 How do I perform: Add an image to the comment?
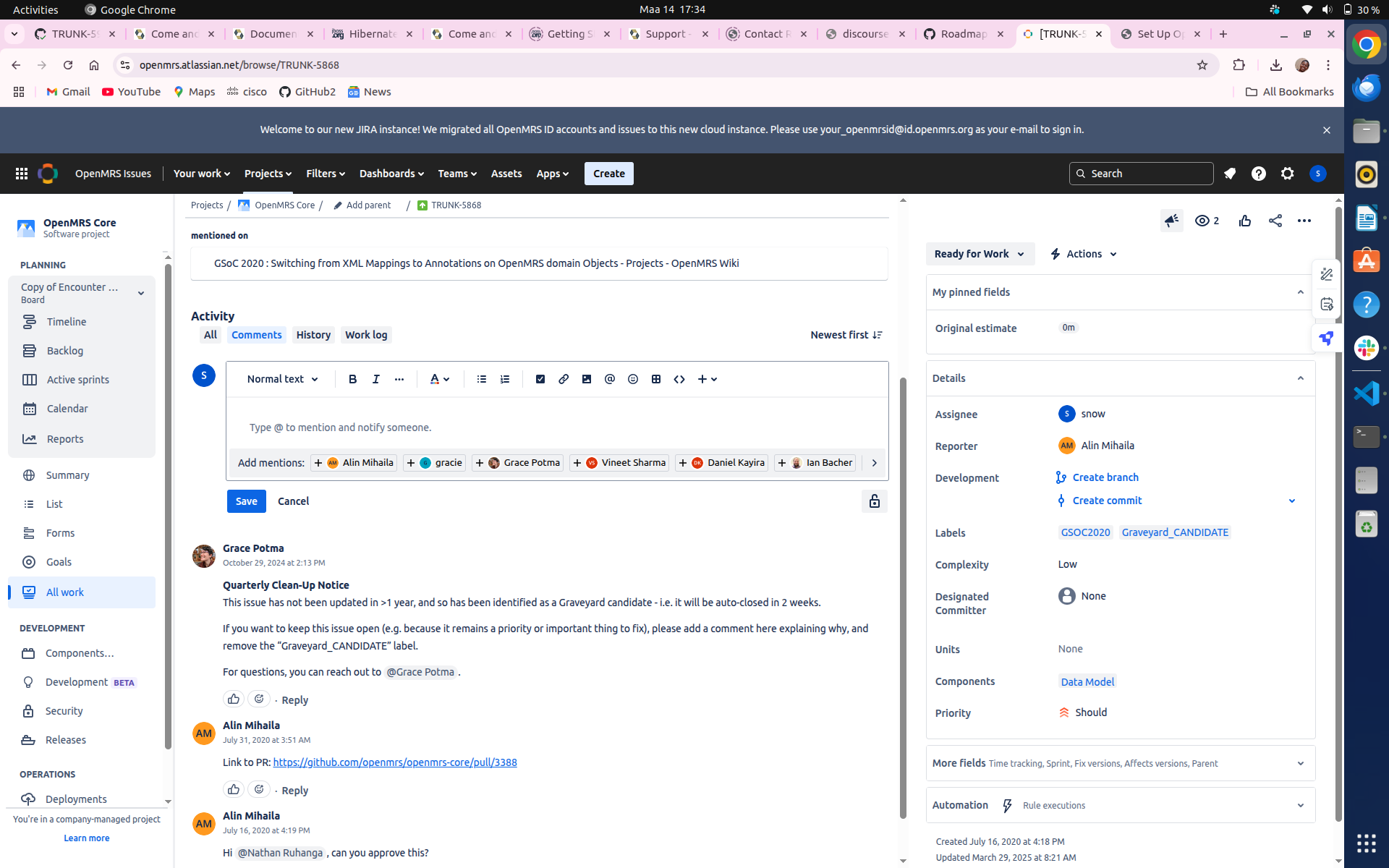click(x=586, y=379)
